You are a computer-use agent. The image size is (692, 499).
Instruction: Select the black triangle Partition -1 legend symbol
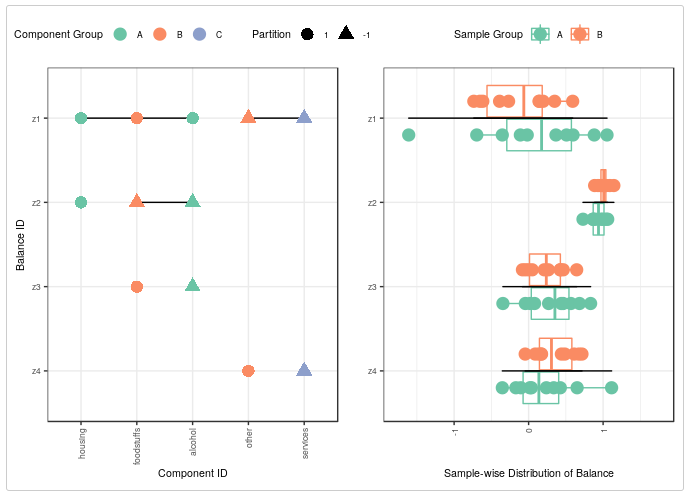346,34
